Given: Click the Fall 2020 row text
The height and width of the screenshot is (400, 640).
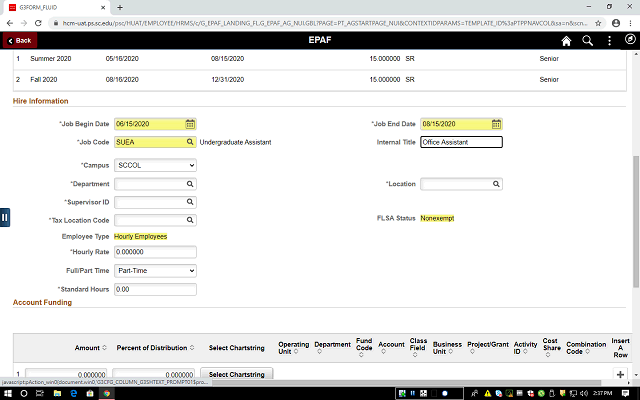Looking at the screenshot, I should coord(44,80).
